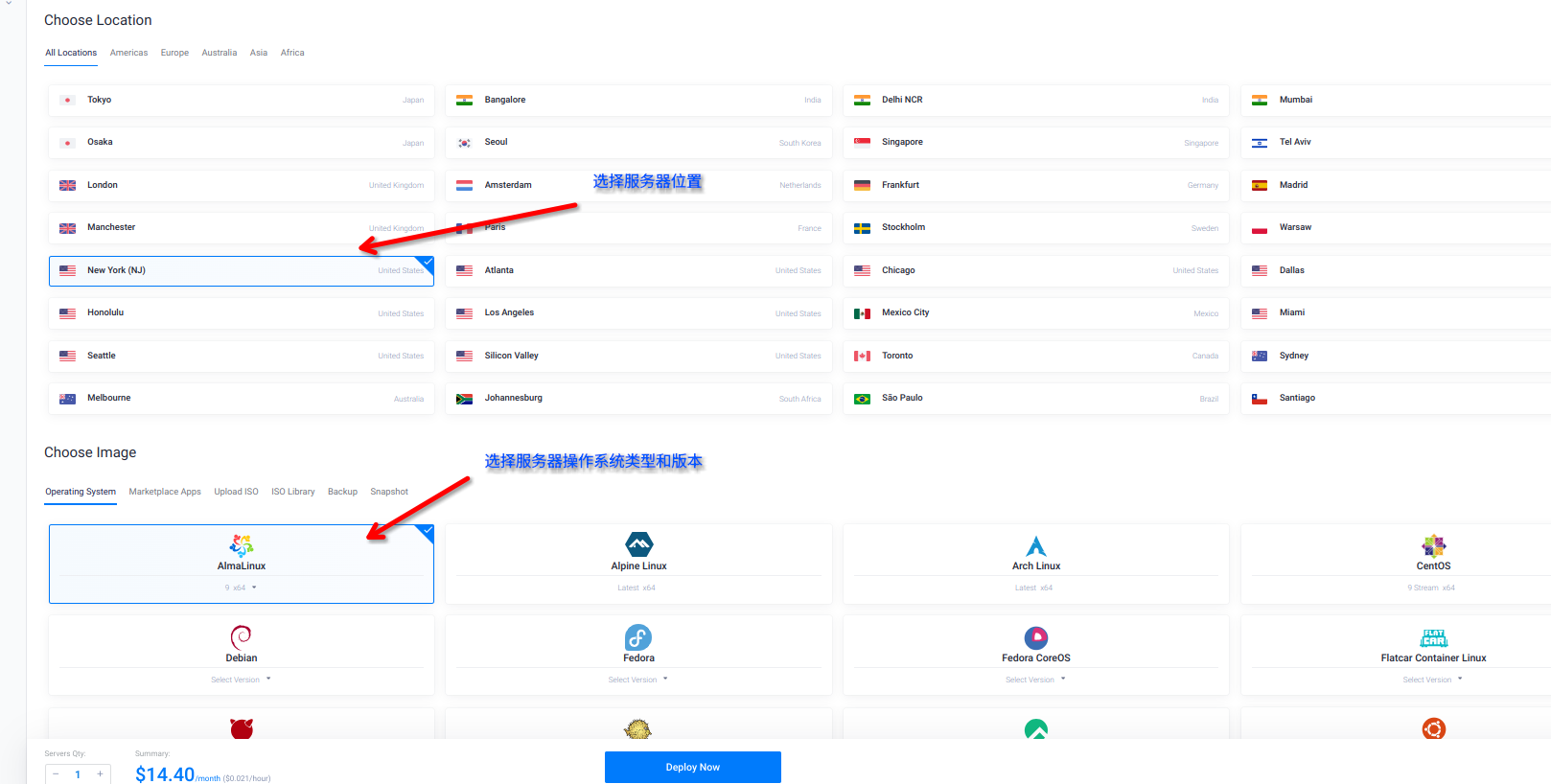Click the Spanish flag beside Madrid
The height and width of the screenshot is (784, 1551).
click(1260, 185)
